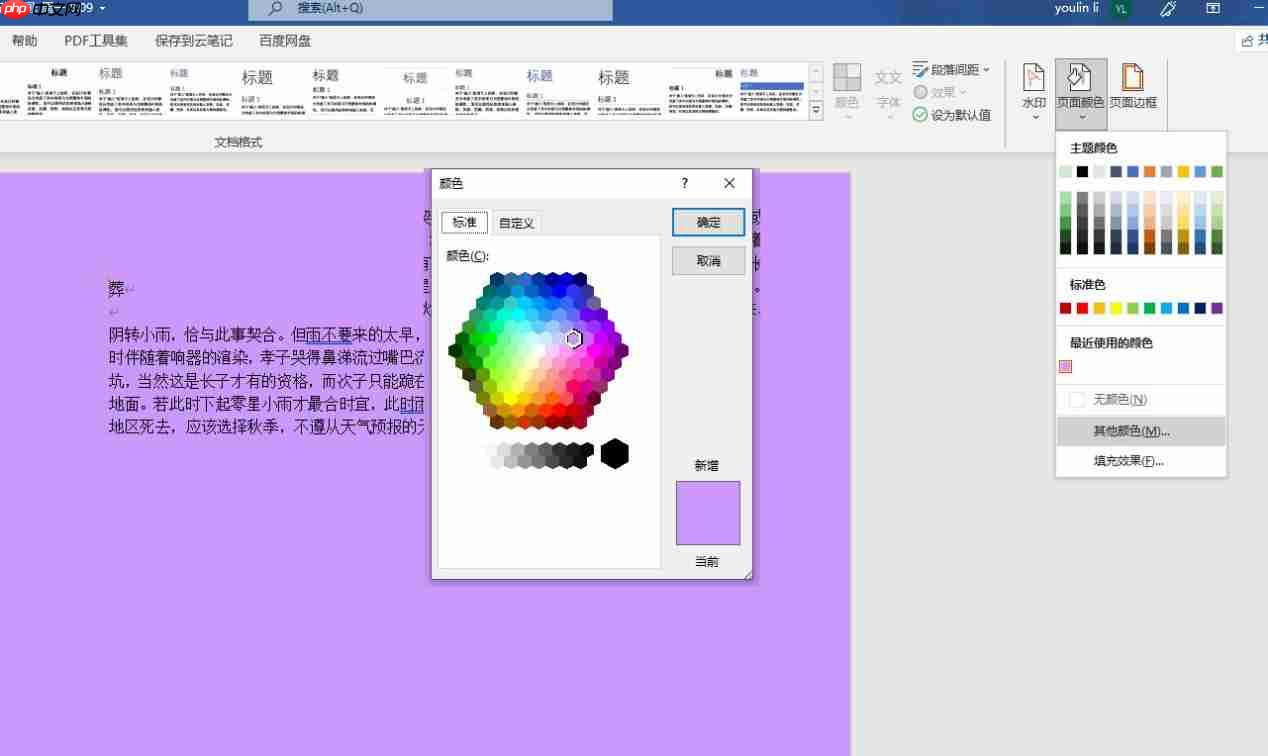The image size is (1268, 756).
Task: Select the orange theme color swatch
Action: (x=1150, y=172)
